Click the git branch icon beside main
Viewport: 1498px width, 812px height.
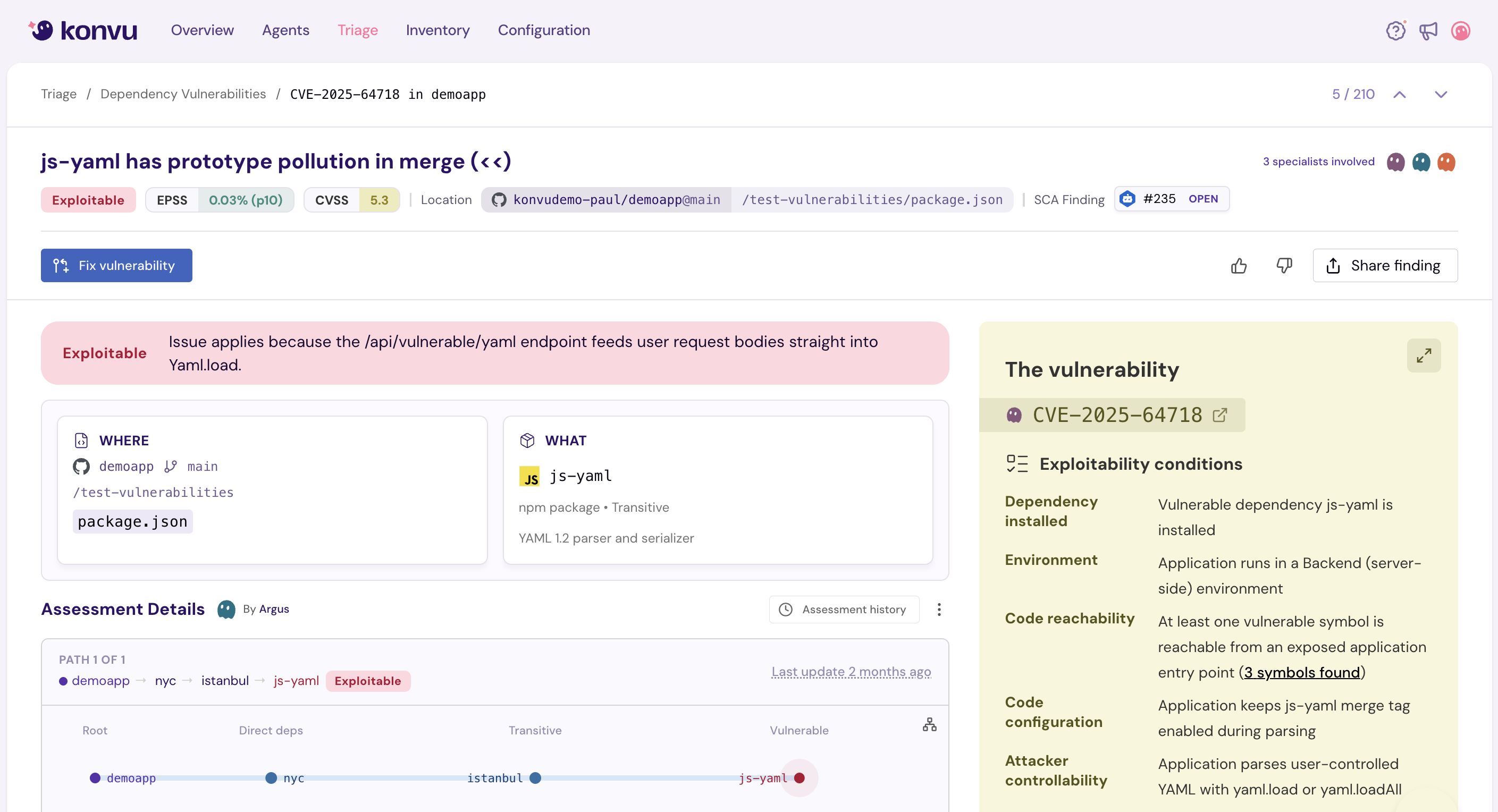tap(171, 466)
